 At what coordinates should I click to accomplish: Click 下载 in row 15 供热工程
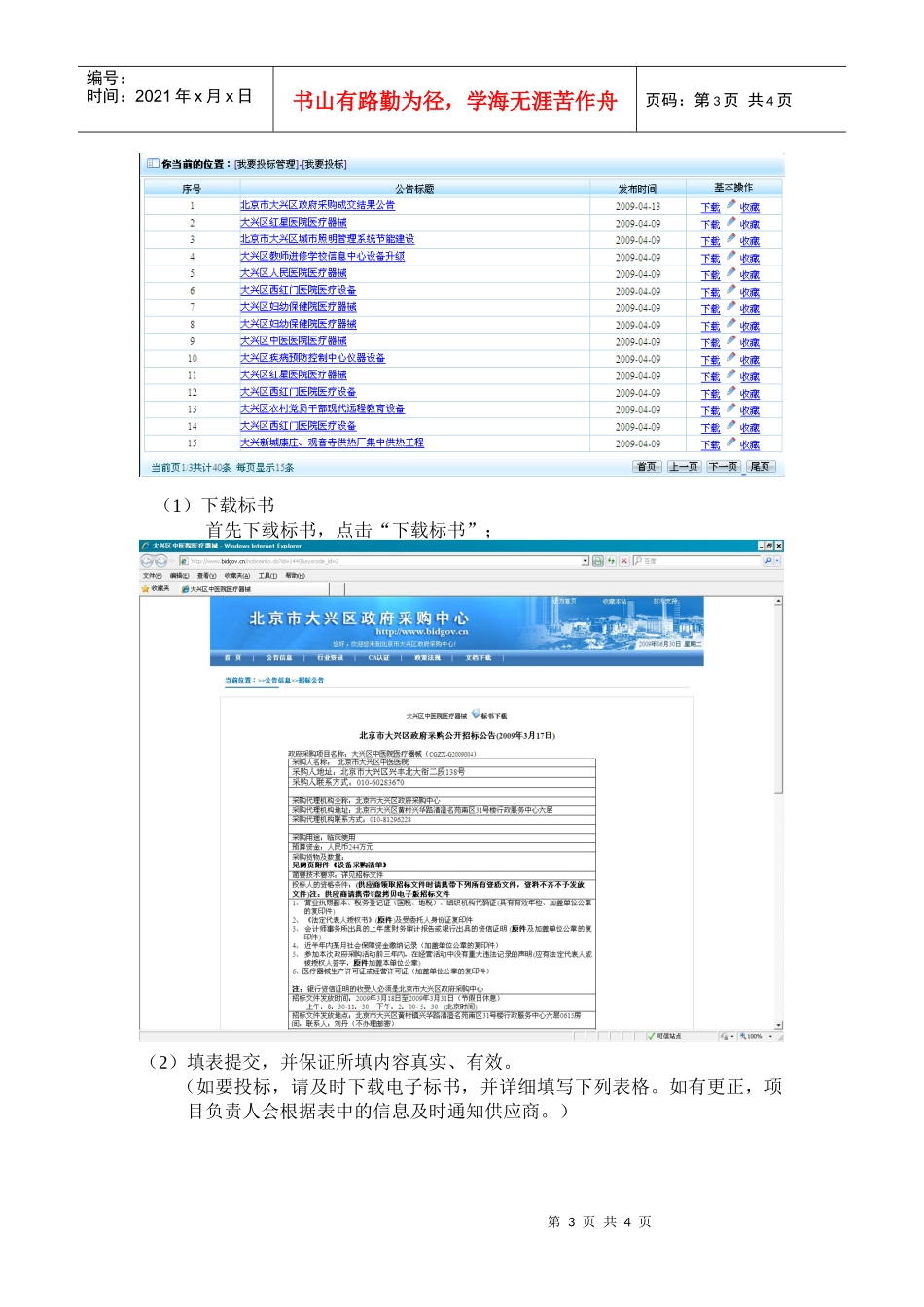click(710, 444)
